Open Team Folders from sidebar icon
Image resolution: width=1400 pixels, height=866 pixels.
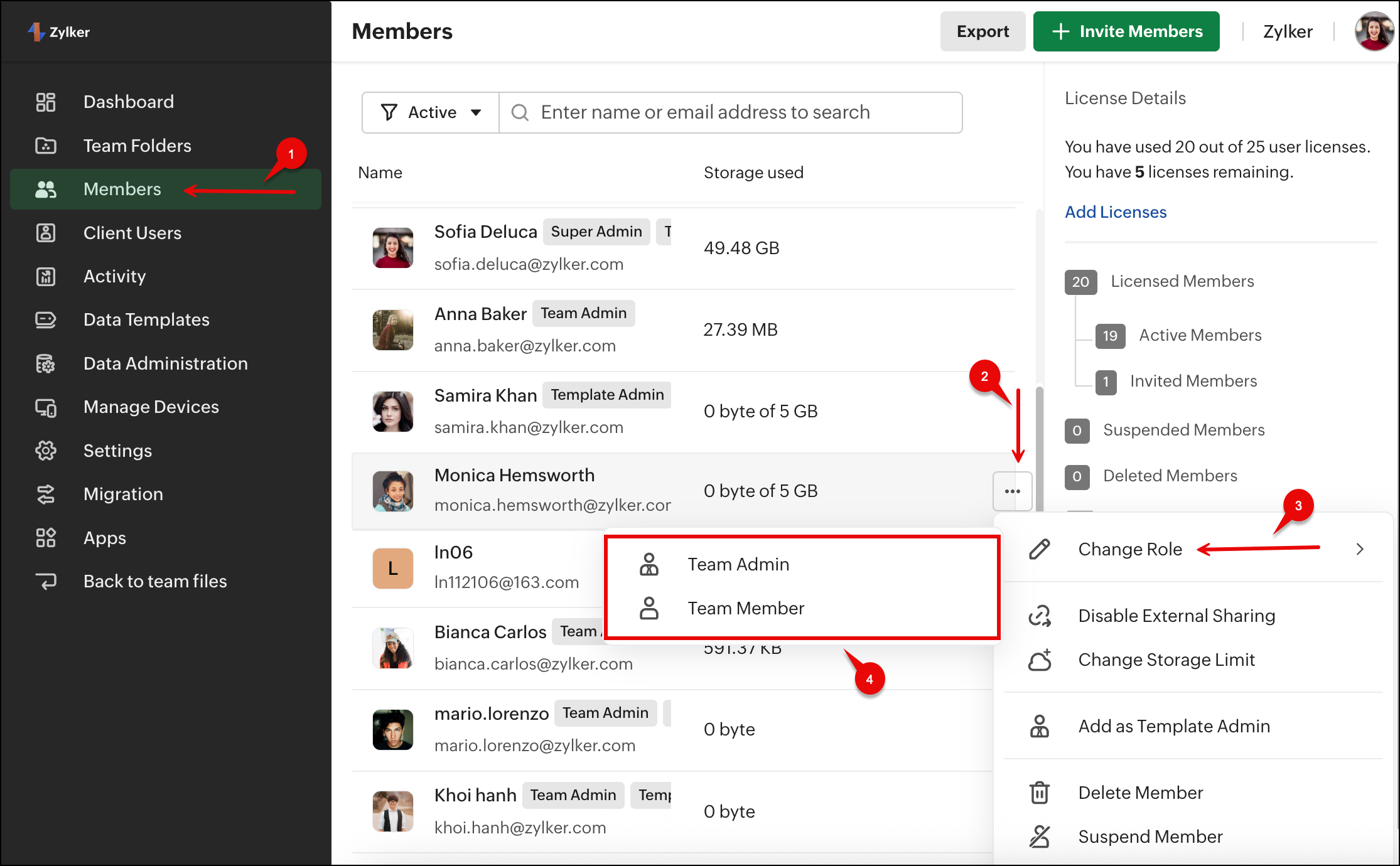(46, 146)
